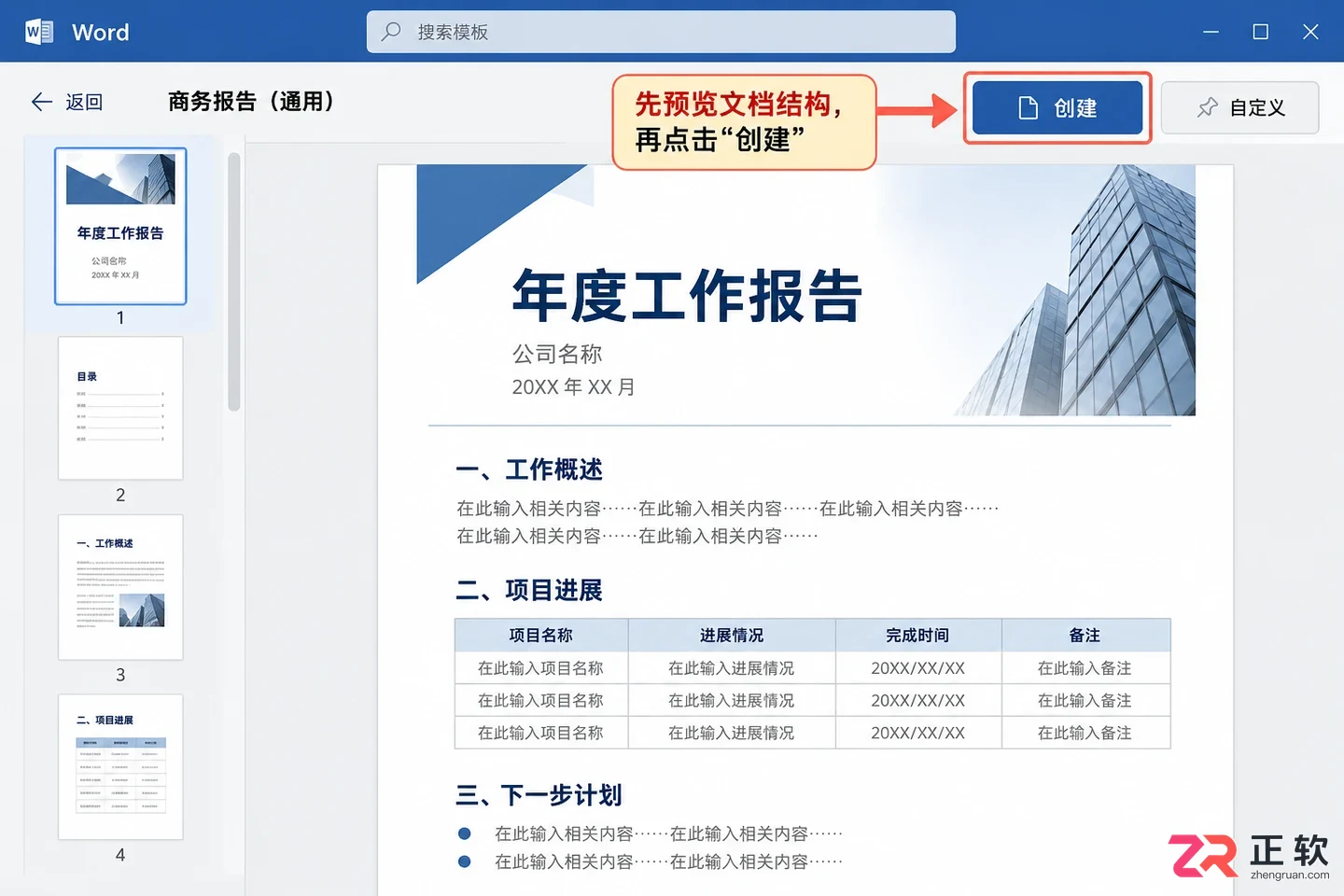
Task: Click the Word app logo icon
Action: coord(39,32)
